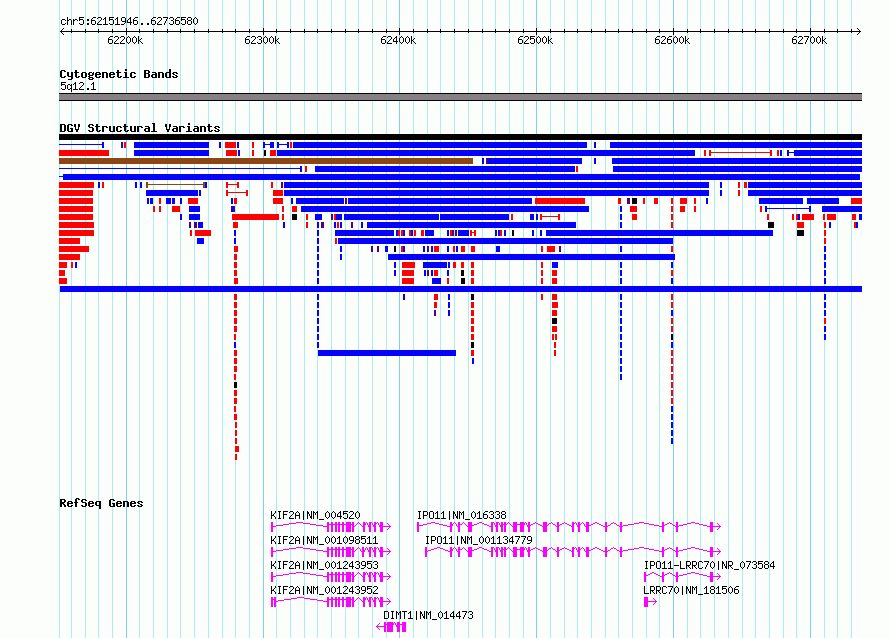Click the DIMT1 magenta gene glyph
Viewport: 890px width, 638px height.
point(391,627)
